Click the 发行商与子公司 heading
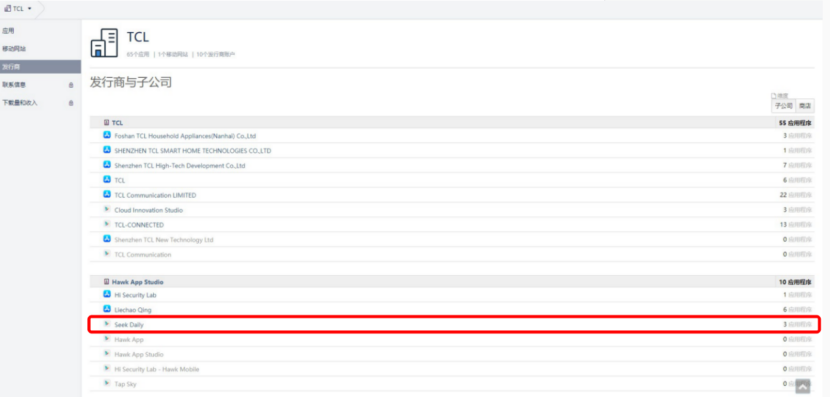 (x=131, y=83)
